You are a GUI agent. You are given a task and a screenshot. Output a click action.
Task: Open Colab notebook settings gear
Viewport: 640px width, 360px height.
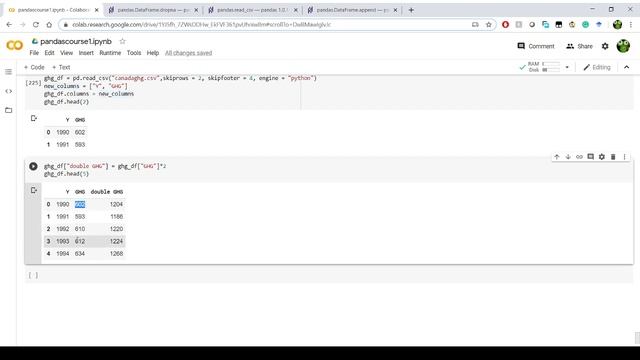click(x=605, y=46)
